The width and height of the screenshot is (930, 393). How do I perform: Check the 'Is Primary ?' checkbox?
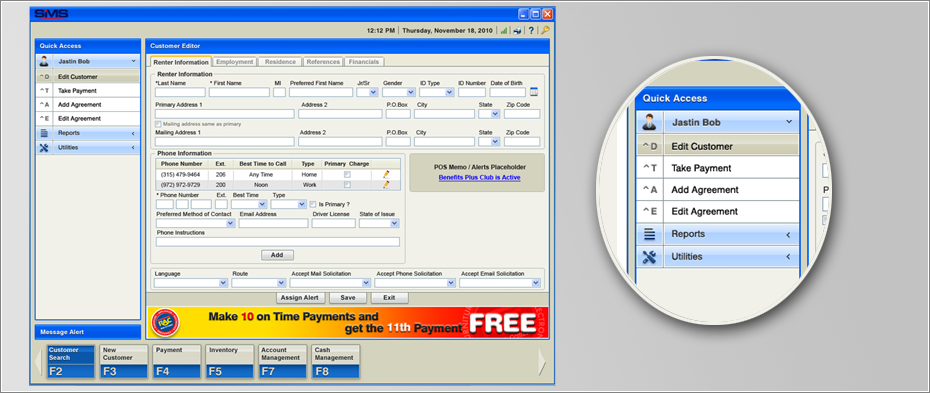[x=313, y=204]
